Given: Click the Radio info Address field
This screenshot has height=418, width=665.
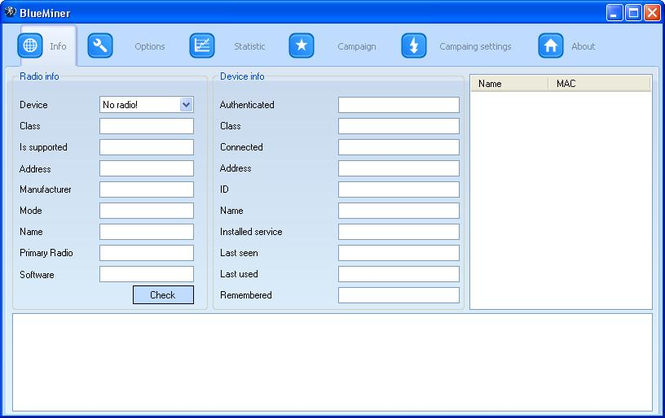Looking at the screenshot, I should coord(146,168).
